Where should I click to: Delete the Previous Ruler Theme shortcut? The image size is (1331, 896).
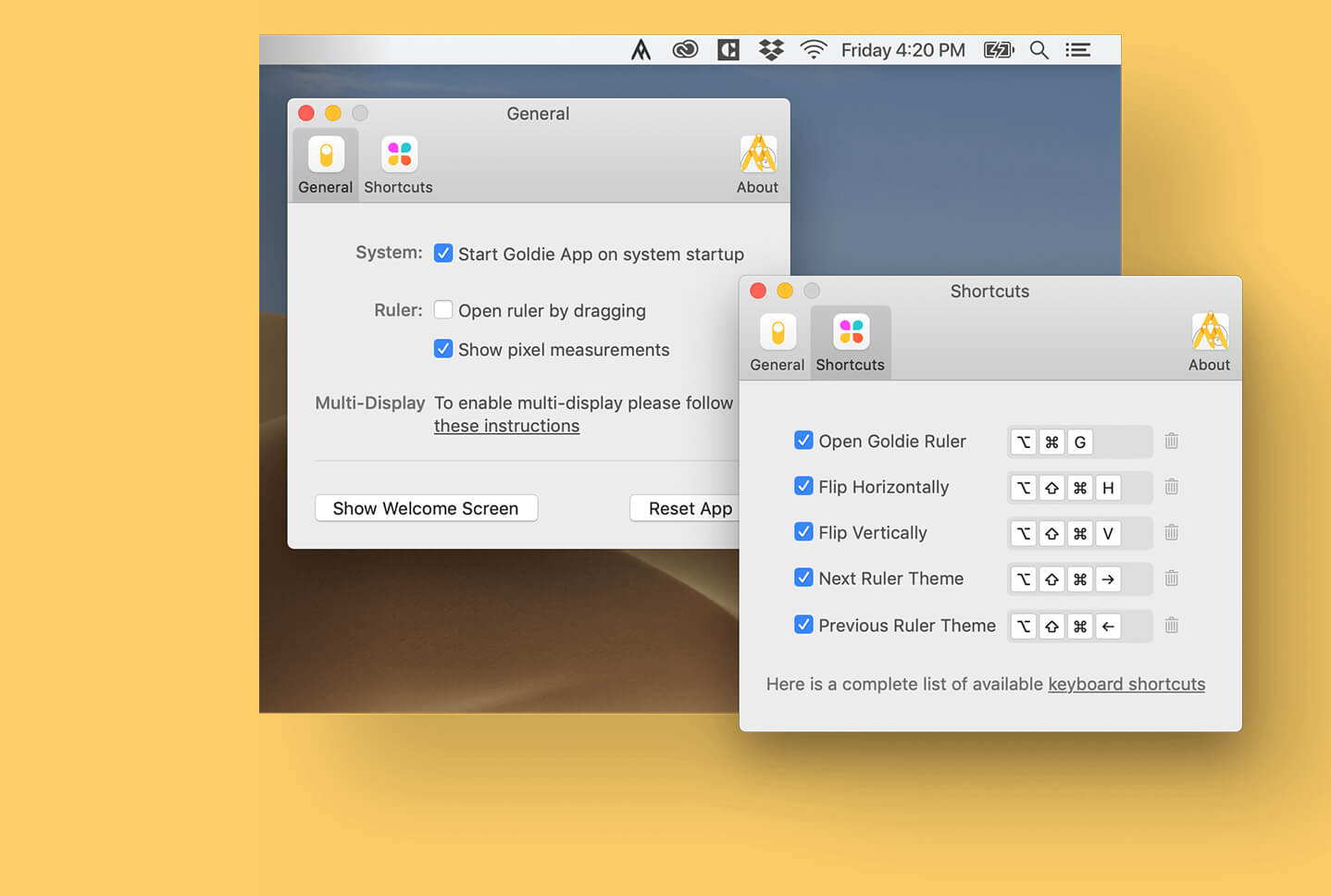(1172, 626)
